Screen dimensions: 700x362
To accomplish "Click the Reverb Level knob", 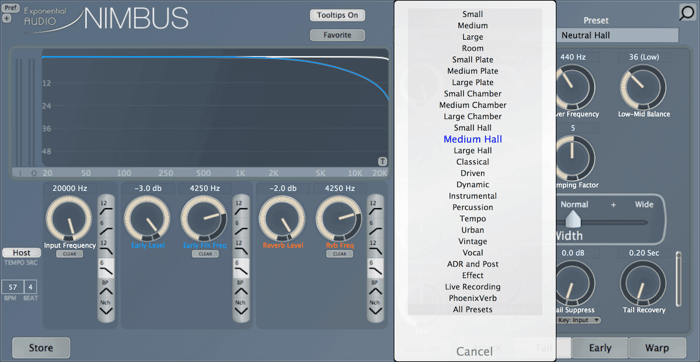I will pyautogui.click(x=282, y=219).
